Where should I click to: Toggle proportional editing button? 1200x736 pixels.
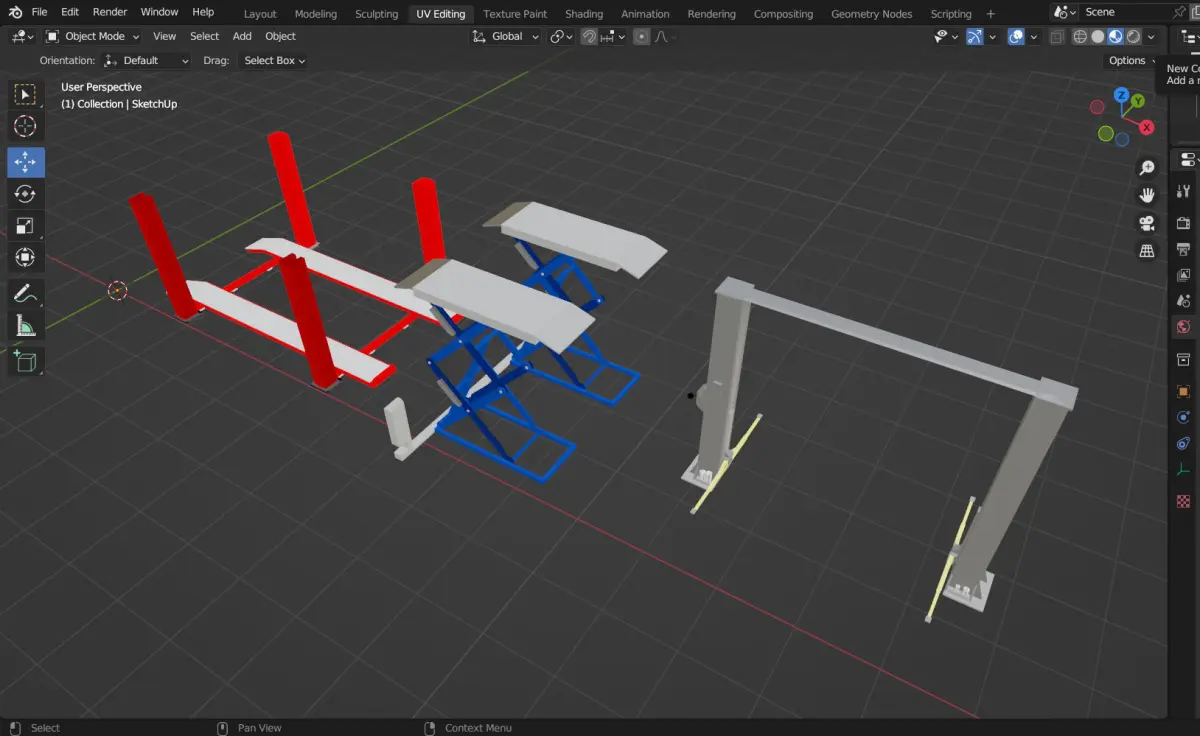click(642, 36)
